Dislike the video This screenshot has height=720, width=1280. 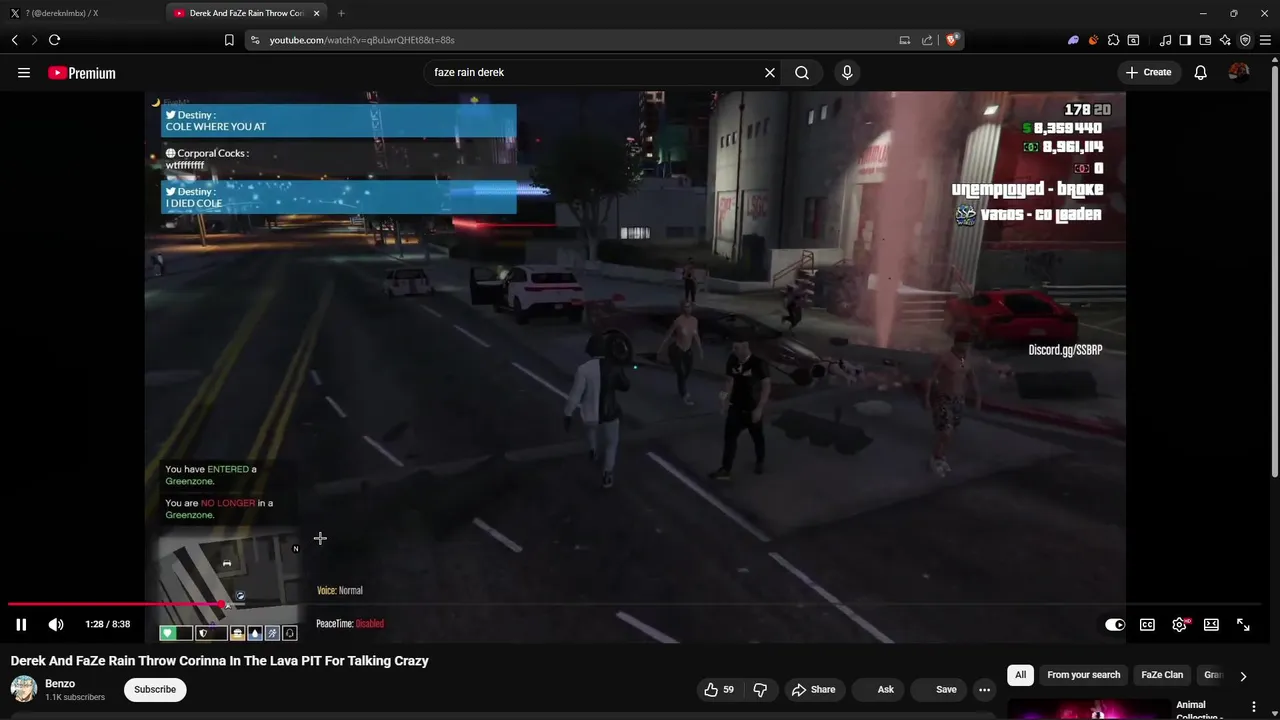(760, 689)
